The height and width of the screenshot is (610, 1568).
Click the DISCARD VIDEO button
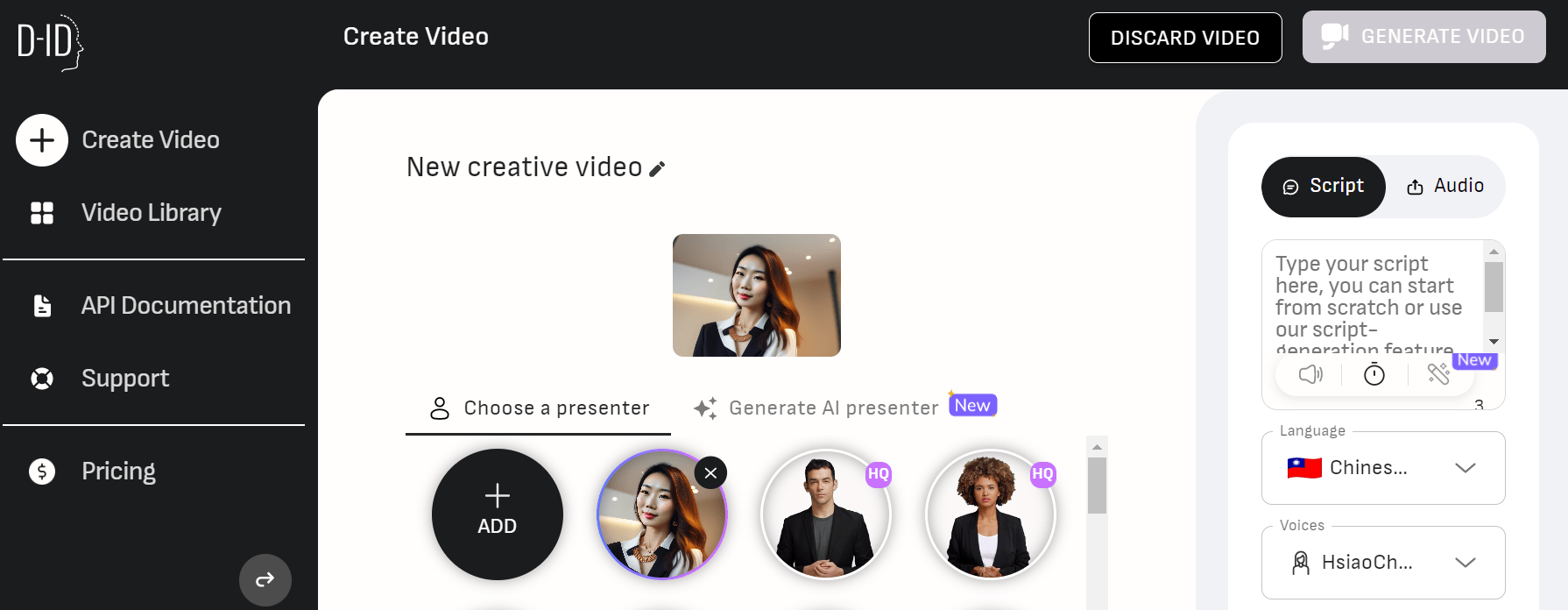click(1184, 38)
